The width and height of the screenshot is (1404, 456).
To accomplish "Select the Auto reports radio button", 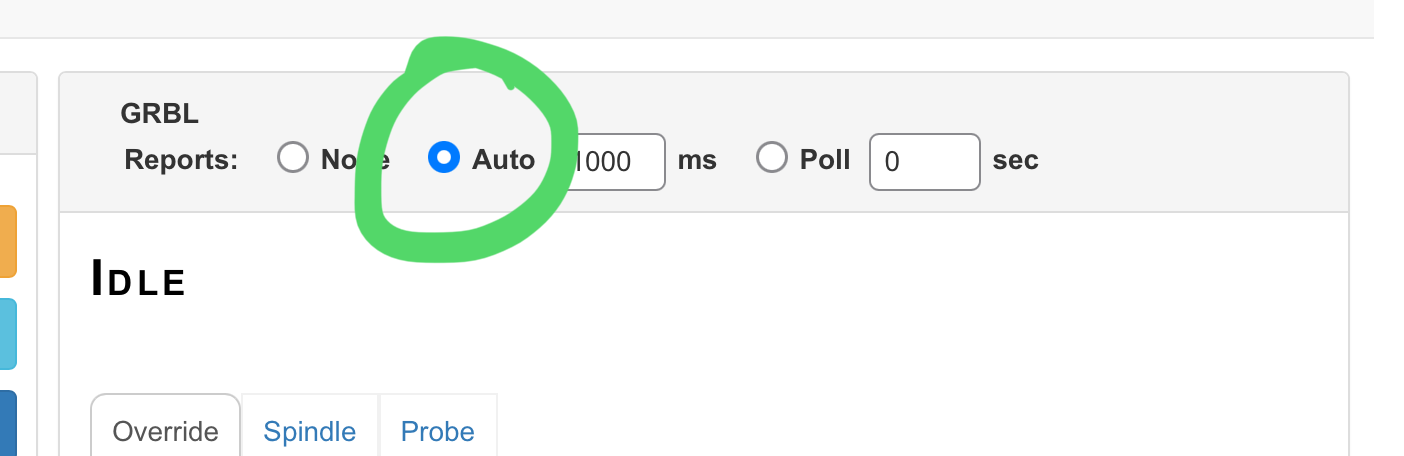I will tap(443, 158).
